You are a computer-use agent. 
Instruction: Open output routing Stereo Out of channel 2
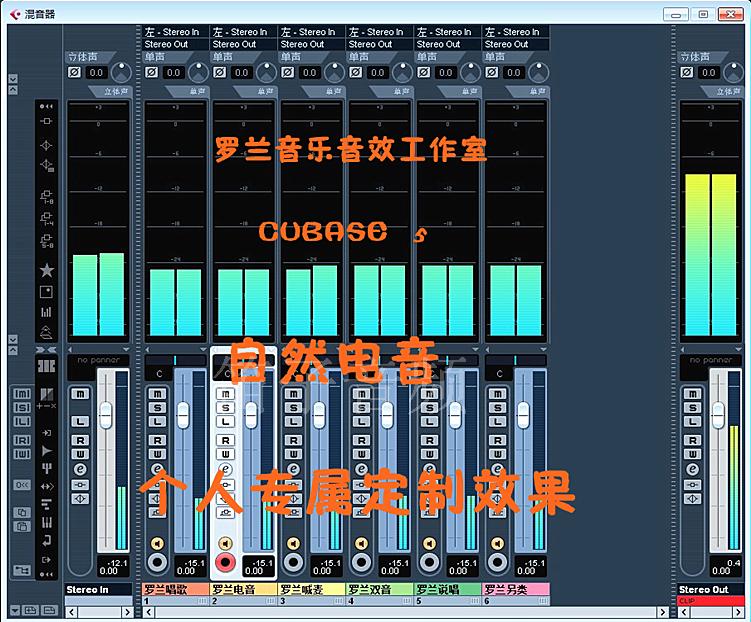tap(244, 44)
